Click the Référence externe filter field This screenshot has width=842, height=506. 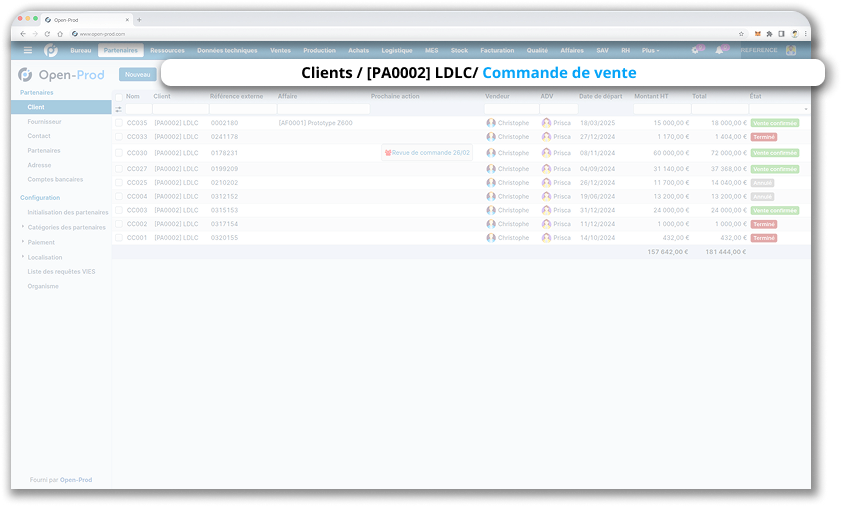pos(243,109)
